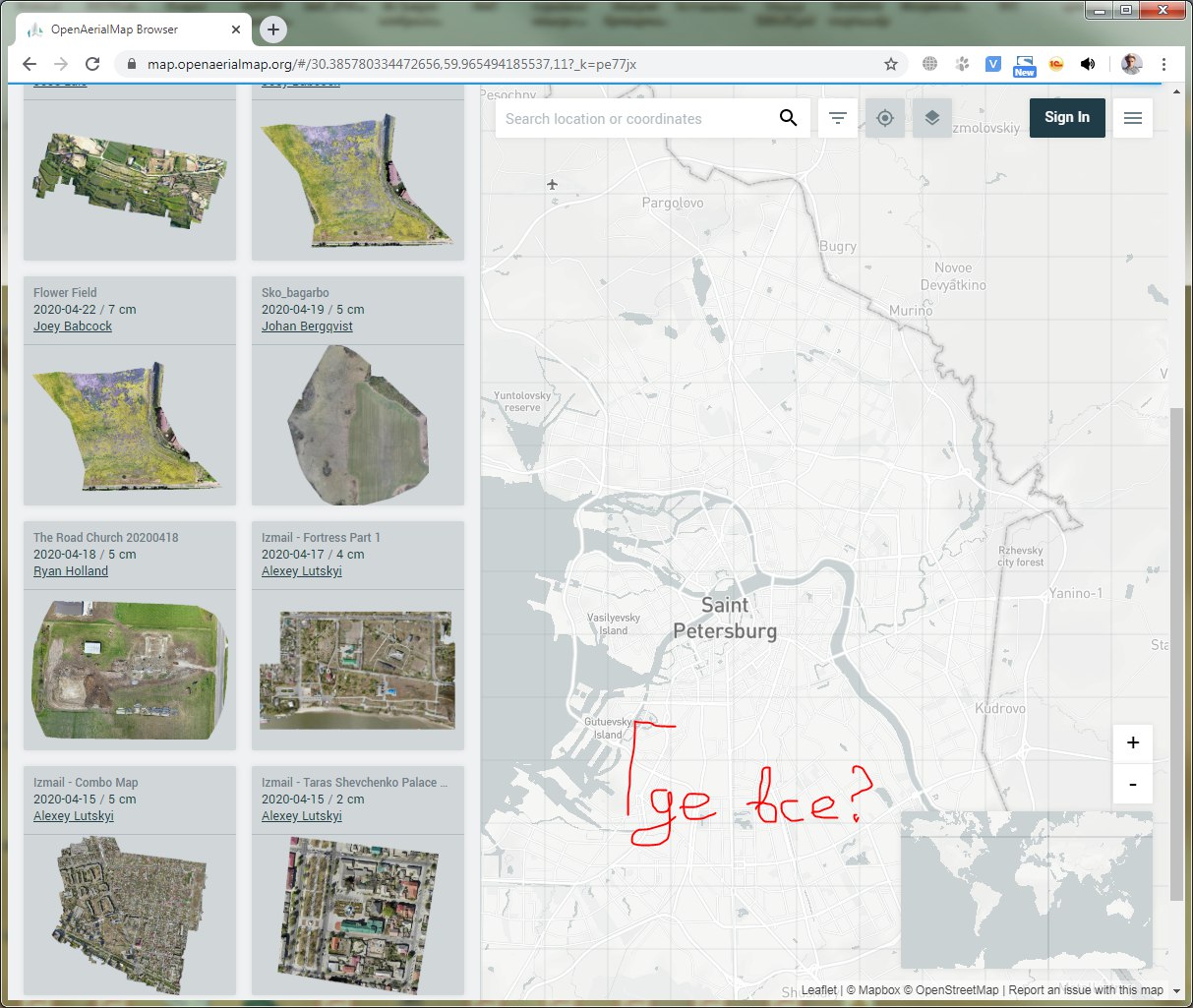Select the Sko_bagarbo imagery thumbnail
The height and width of the screenshot is (1008, 1193).
point(358,425)
